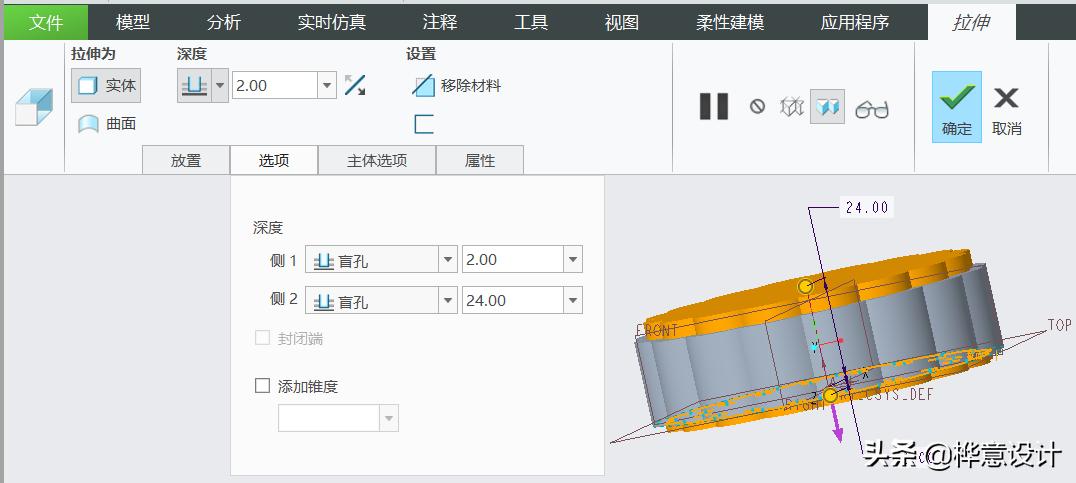Screen dimensions: 1076x483
Task: Toggle 移除材料 remove material
Action: click(456, 86)
